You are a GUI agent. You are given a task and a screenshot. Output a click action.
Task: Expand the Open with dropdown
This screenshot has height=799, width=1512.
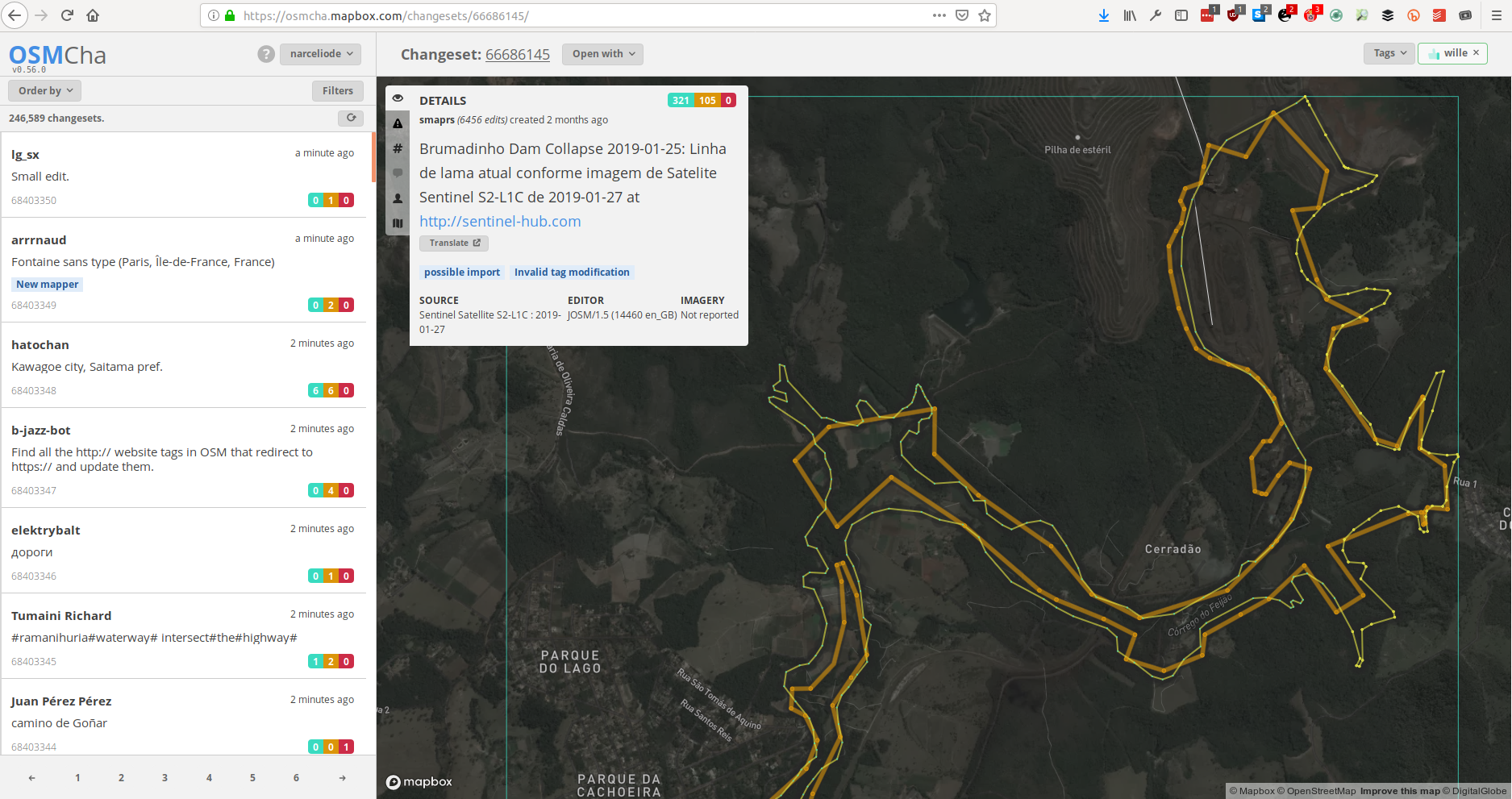coord(602,54)
